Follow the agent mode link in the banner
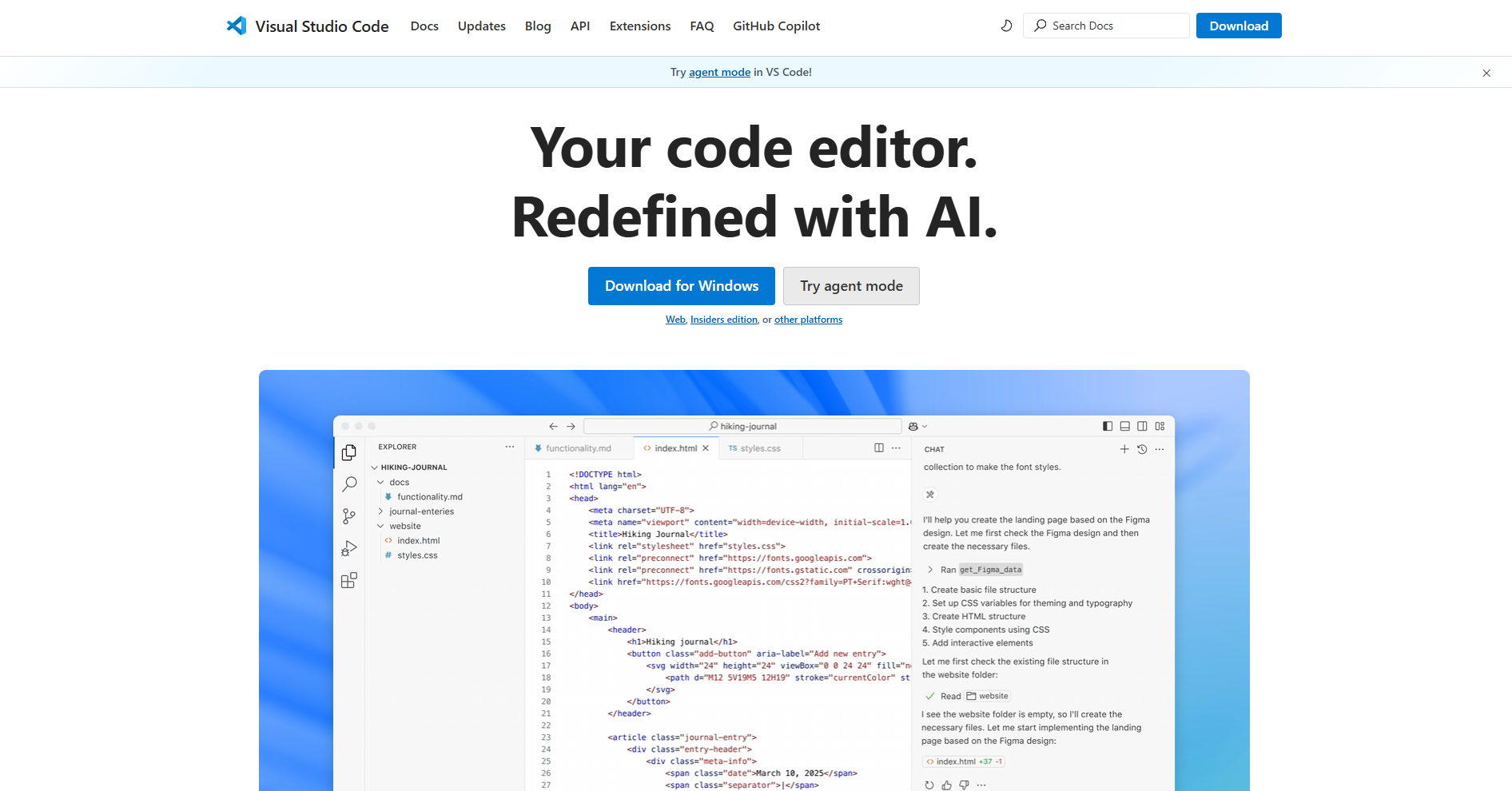The image size is (1512, 791). [x=719, y=72]
